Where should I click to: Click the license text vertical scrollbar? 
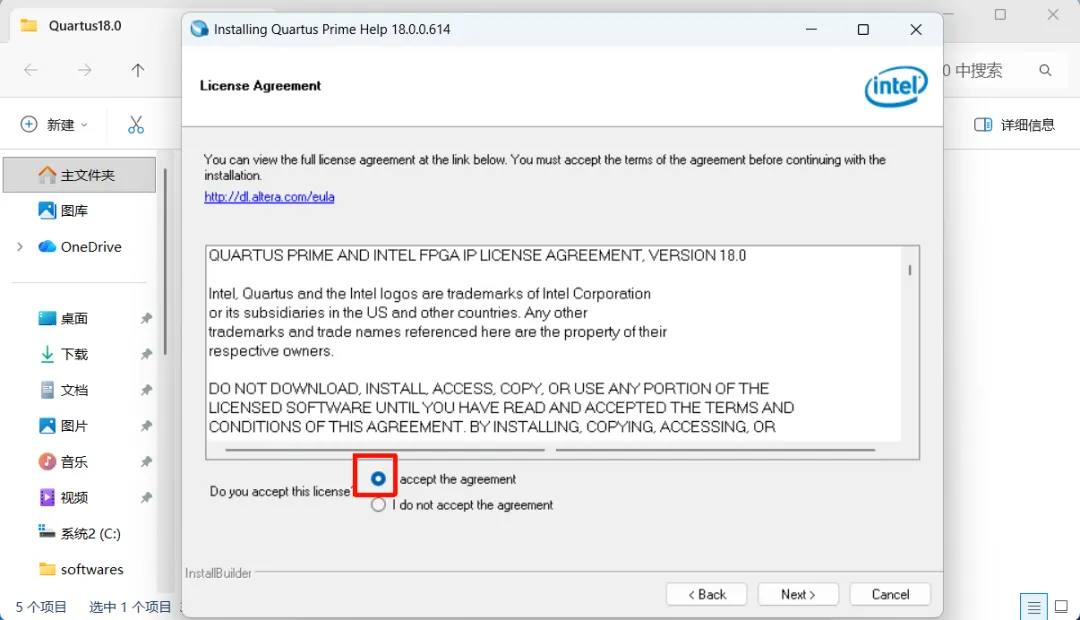coord(910,271)
